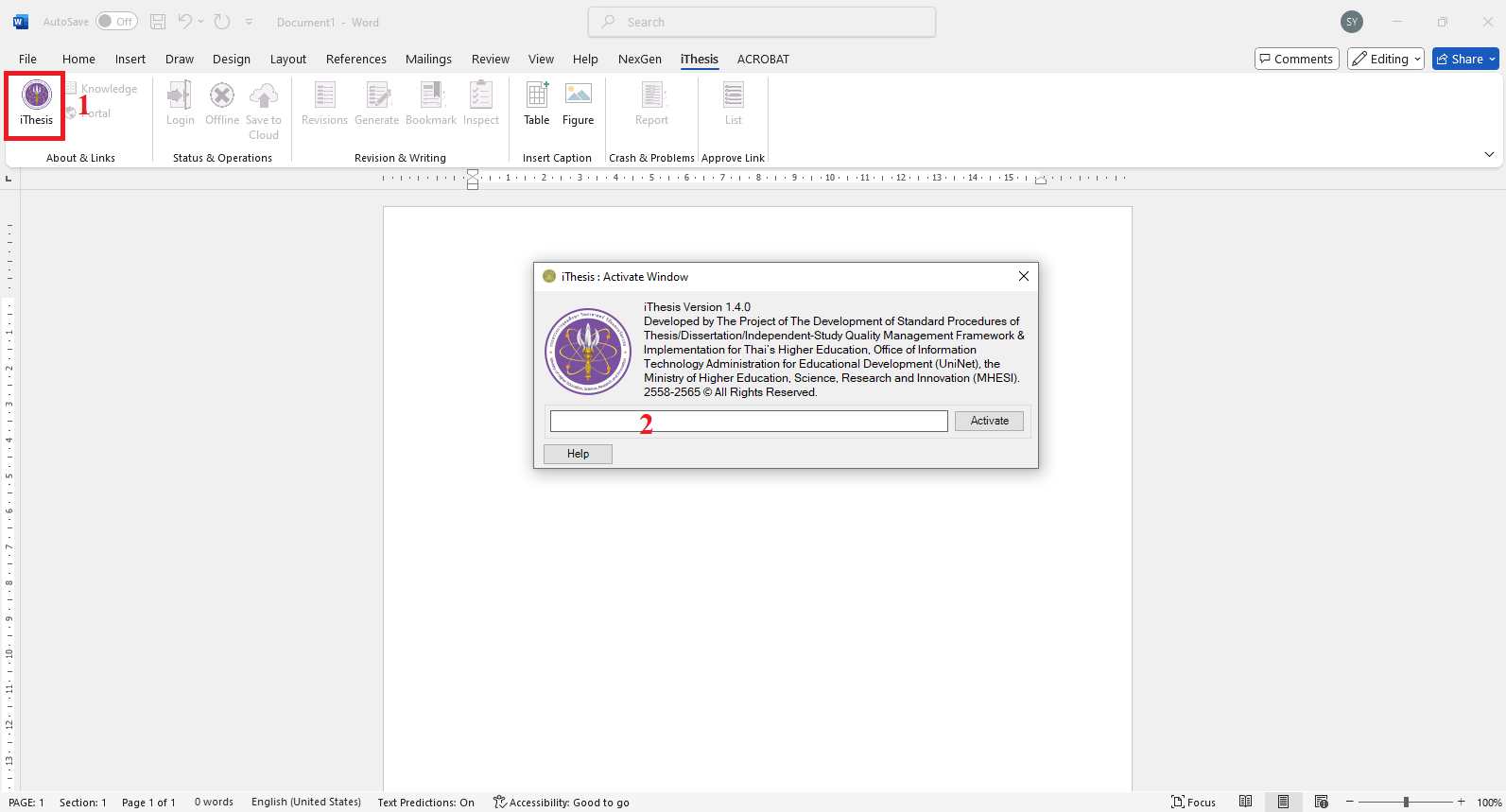Expand the Share button dropdown
Image resolution: width=1506 pixels, height=812 pixels.
point(1493,59)
